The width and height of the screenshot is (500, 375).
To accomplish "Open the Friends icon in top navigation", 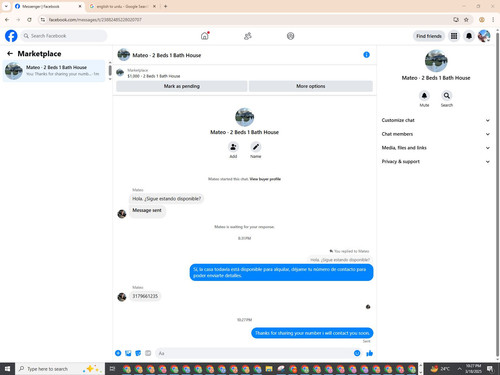I will (248, 36).
